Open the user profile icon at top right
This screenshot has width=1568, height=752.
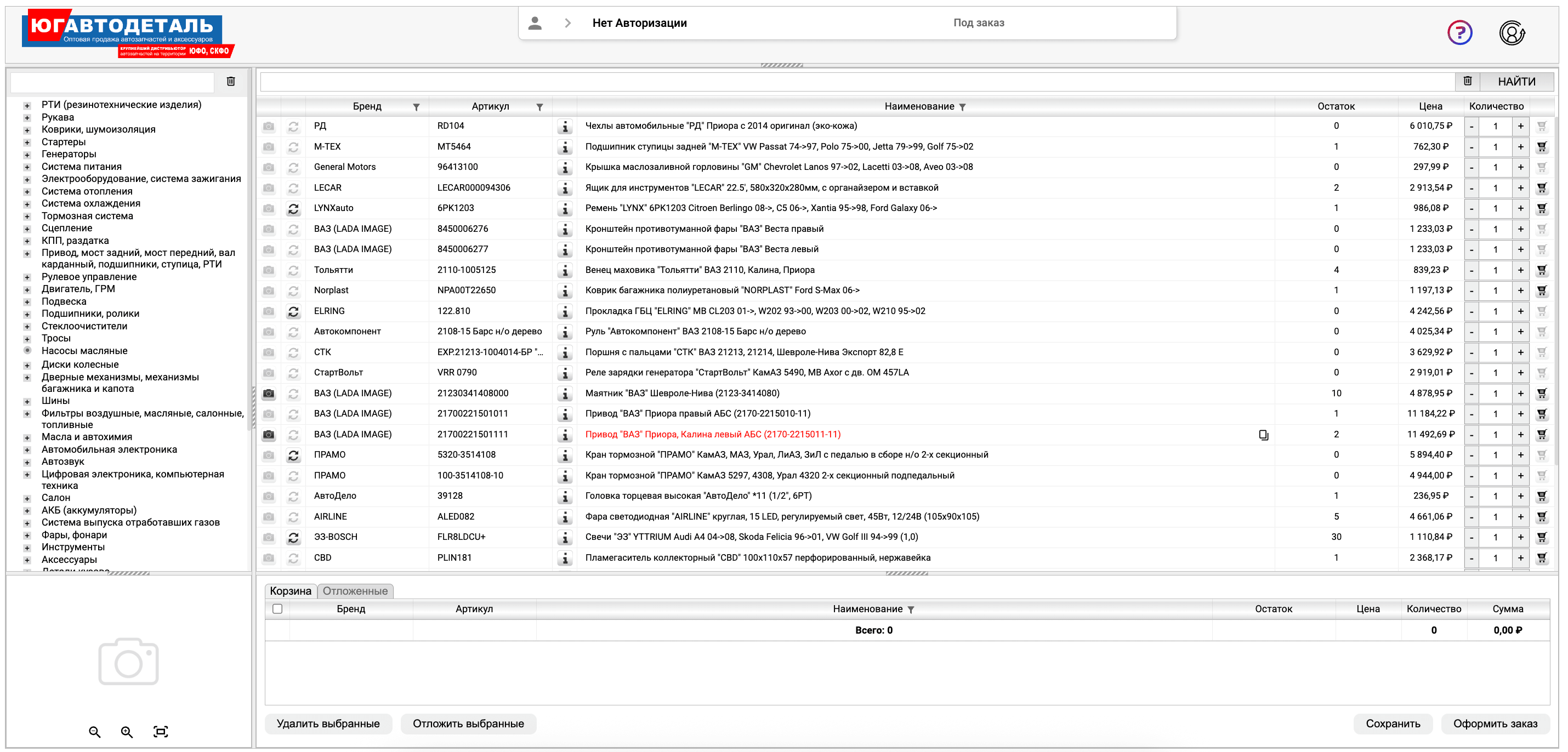(x=1512, y=32)
